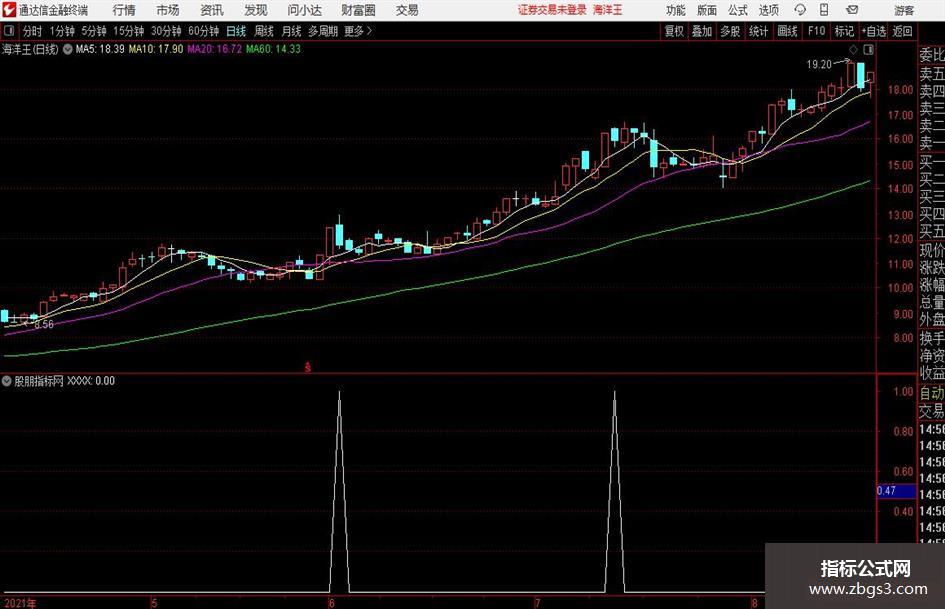Open the mail message icon
The image size is (945, 609).
point(852,10)
